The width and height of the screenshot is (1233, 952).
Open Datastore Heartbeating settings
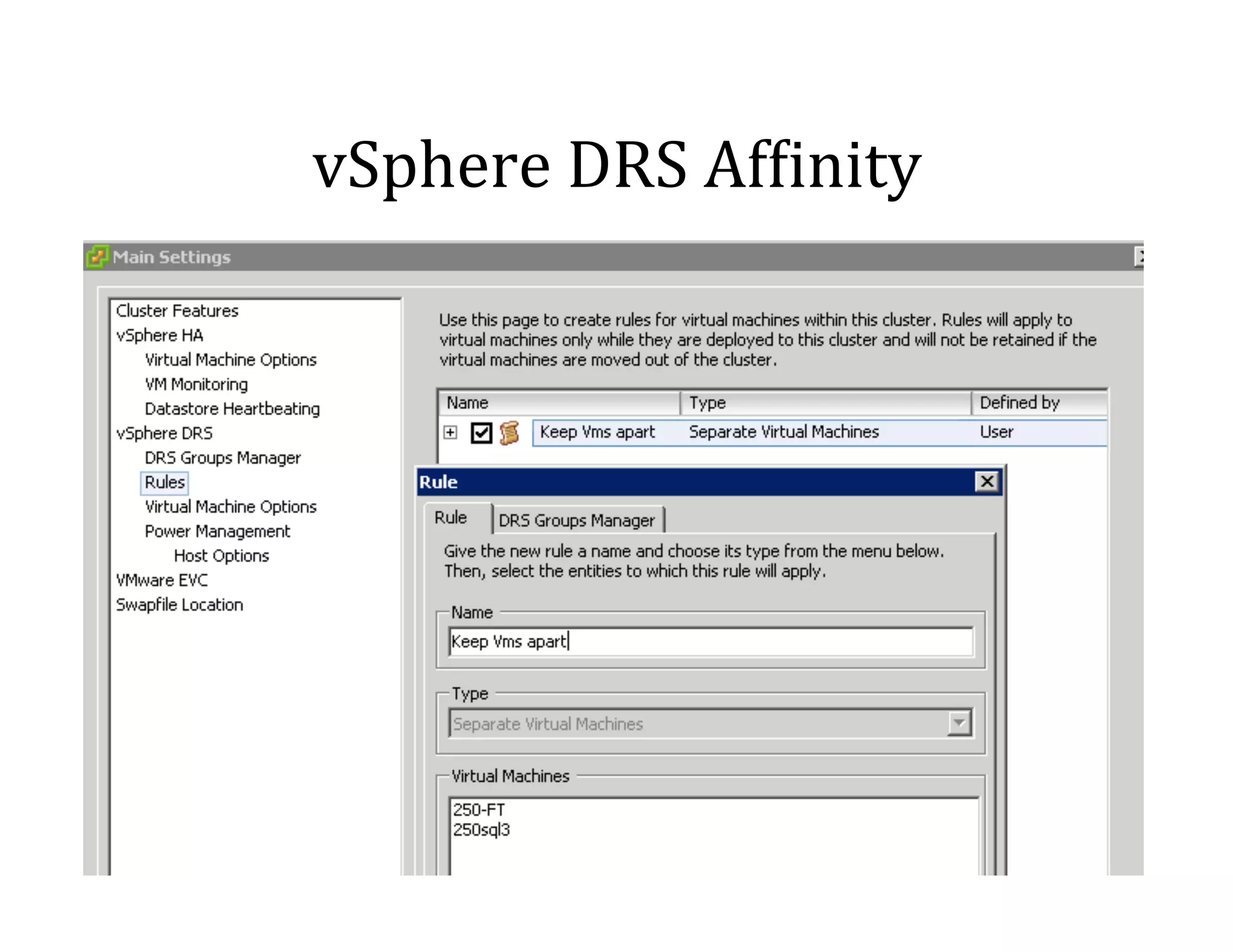(x=232, y=409)
